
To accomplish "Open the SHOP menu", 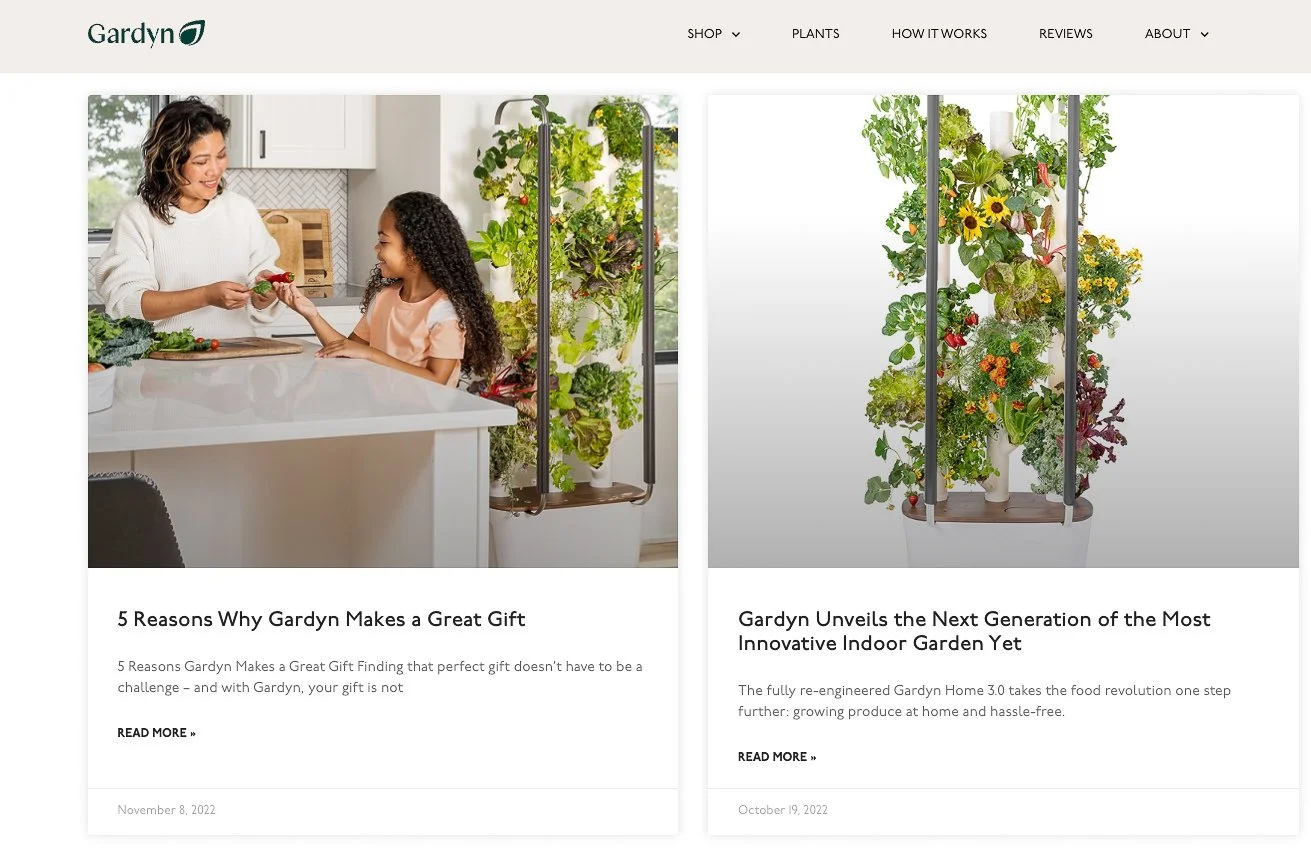I will [x=704, y=34].
